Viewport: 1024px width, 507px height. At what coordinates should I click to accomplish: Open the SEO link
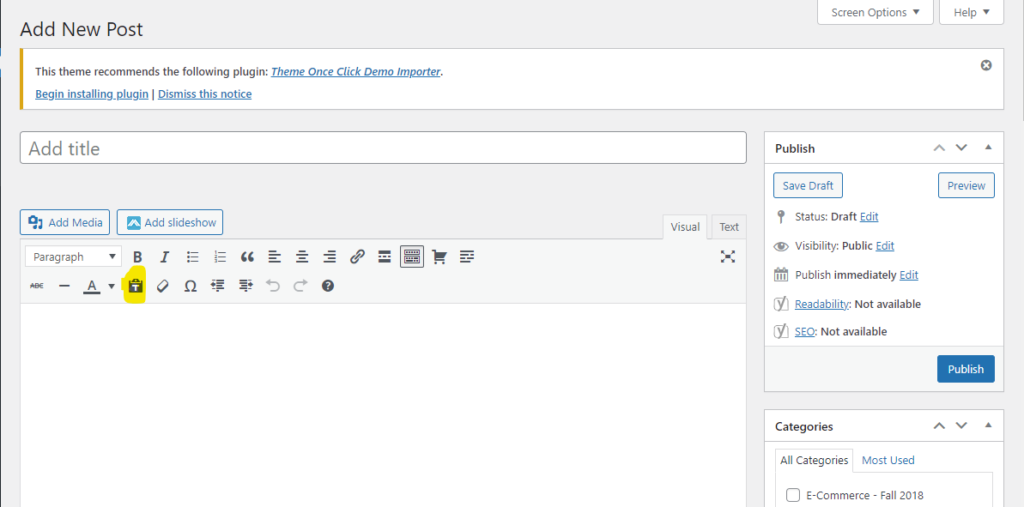click(805, 332)
